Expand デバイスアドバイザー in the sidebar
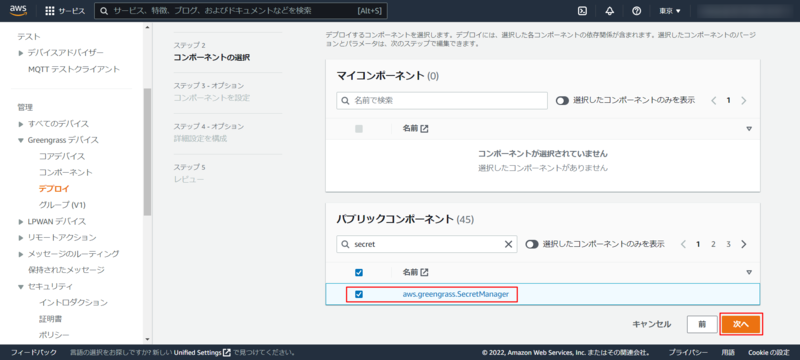The width and height of the screenshot is (800, 360). (21, 53)
